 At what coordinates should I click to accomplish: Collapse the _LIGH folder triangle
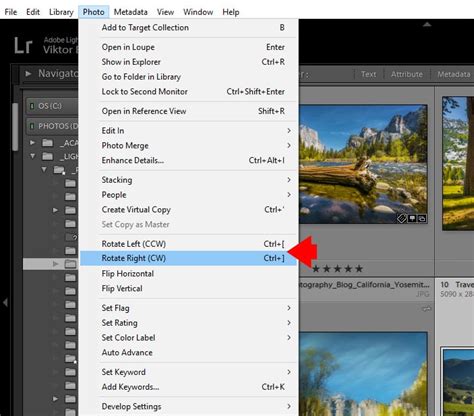[32, 156]
